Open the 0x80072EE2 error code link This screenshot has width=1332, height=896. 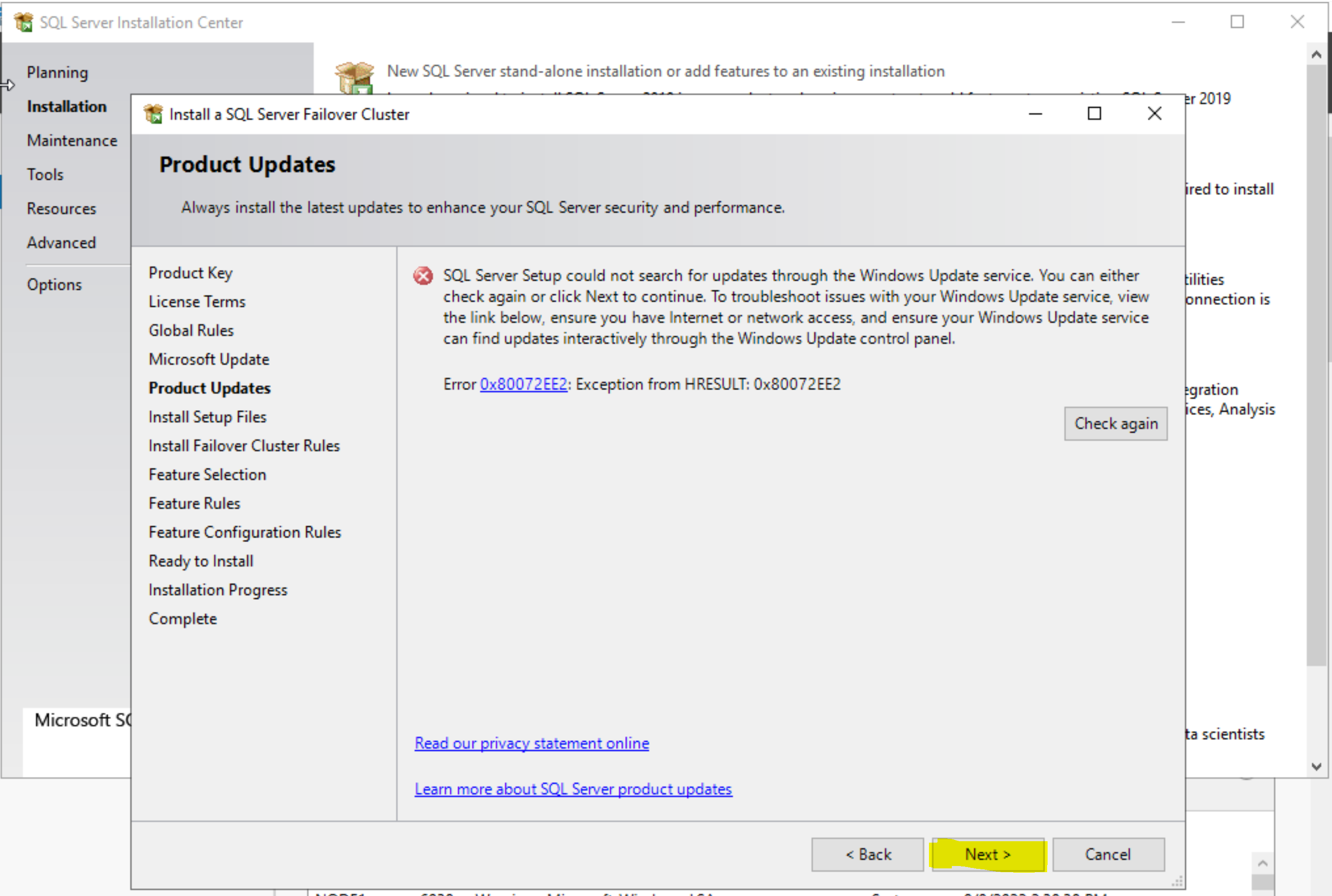524,384
